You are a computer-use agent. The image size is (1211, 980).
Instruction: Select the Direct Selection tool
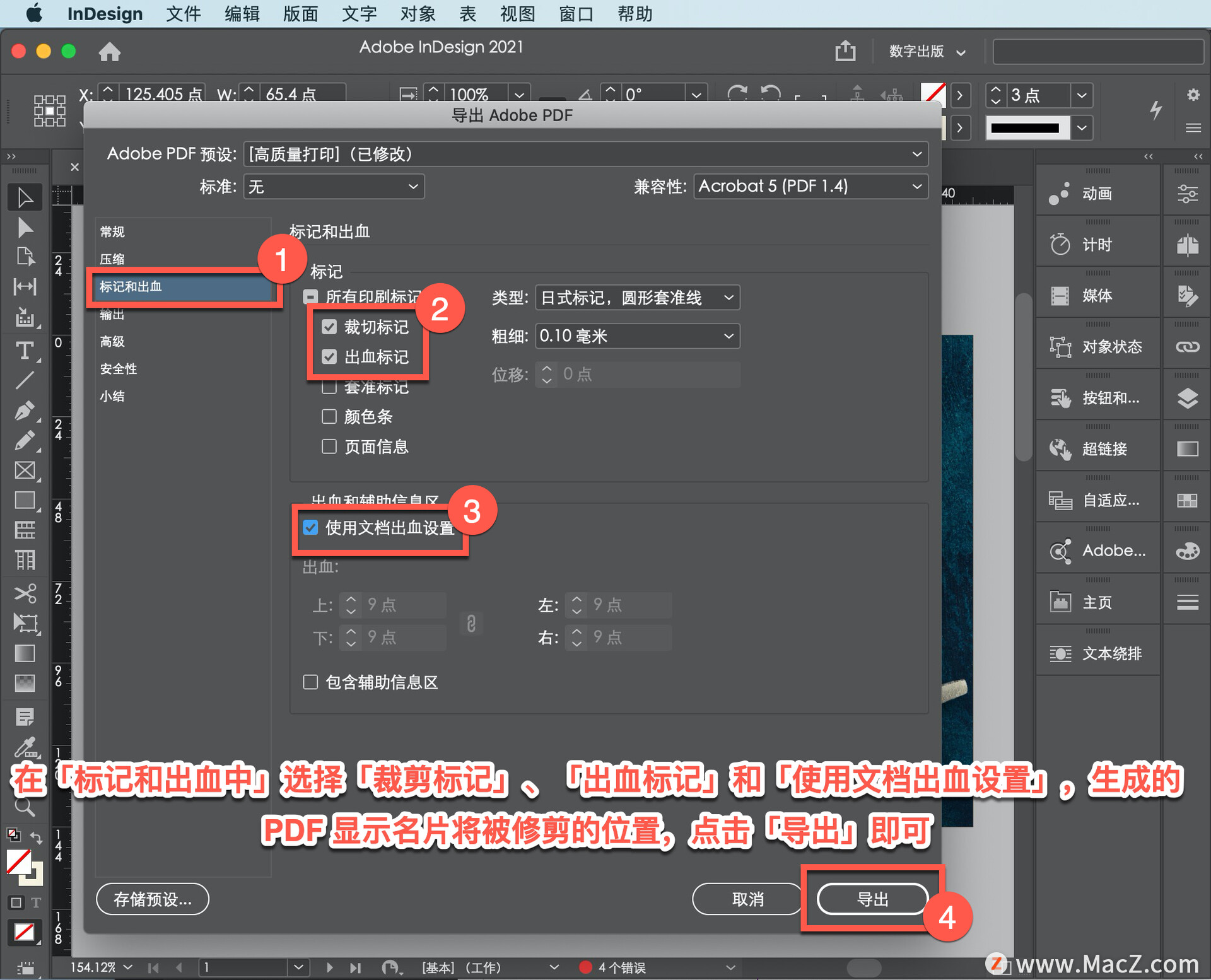click(x=25, y=227)
